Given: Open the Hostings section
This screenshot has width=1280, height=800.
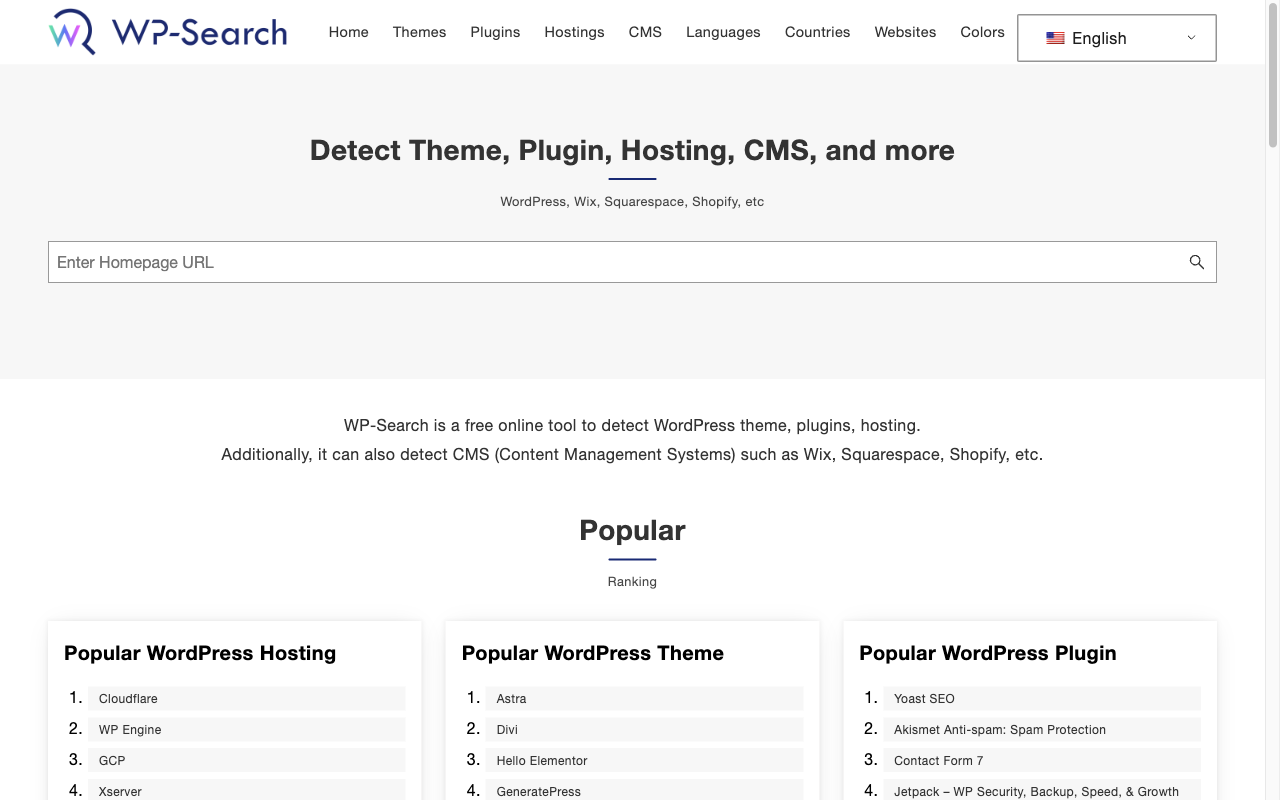Looking at the screenshot, I should pyautogui.click(x=574, y=32).
